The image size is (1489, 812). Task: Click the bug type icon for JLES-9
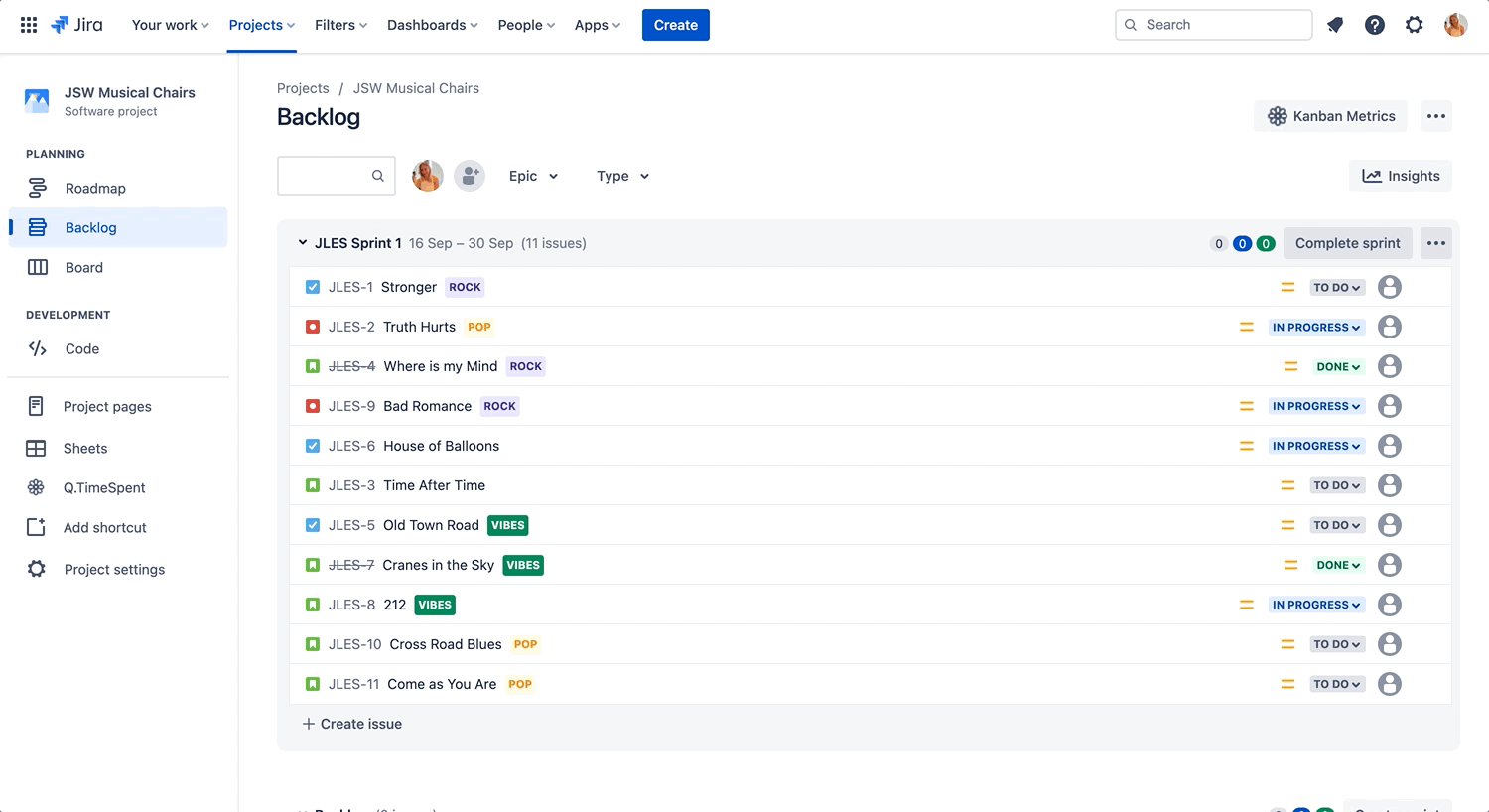[313, 406]
